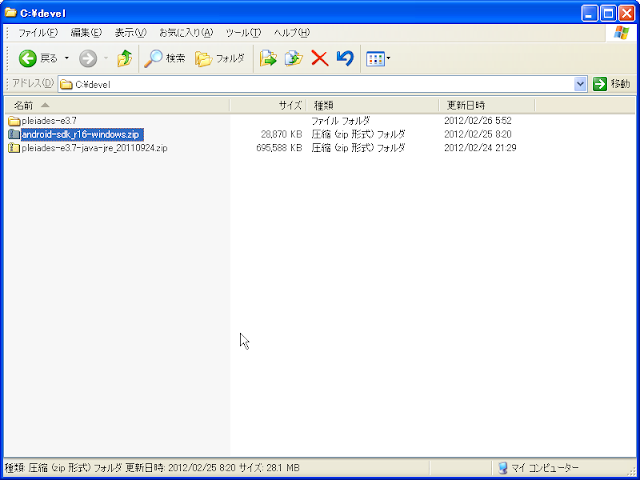
Task: Maximize the C:¥devel window
Action: coord(608,14)
